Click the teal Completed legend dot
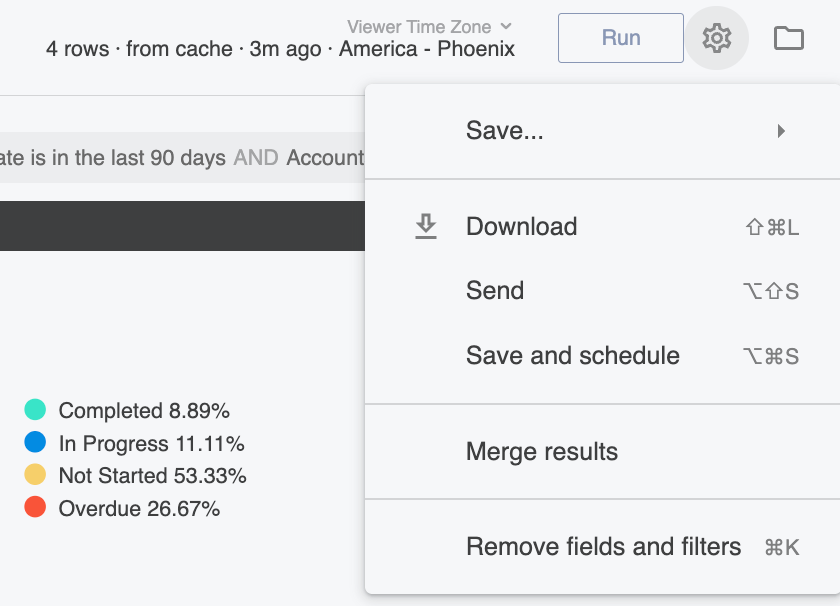The image size is (840, 606). tap(35, 410)
